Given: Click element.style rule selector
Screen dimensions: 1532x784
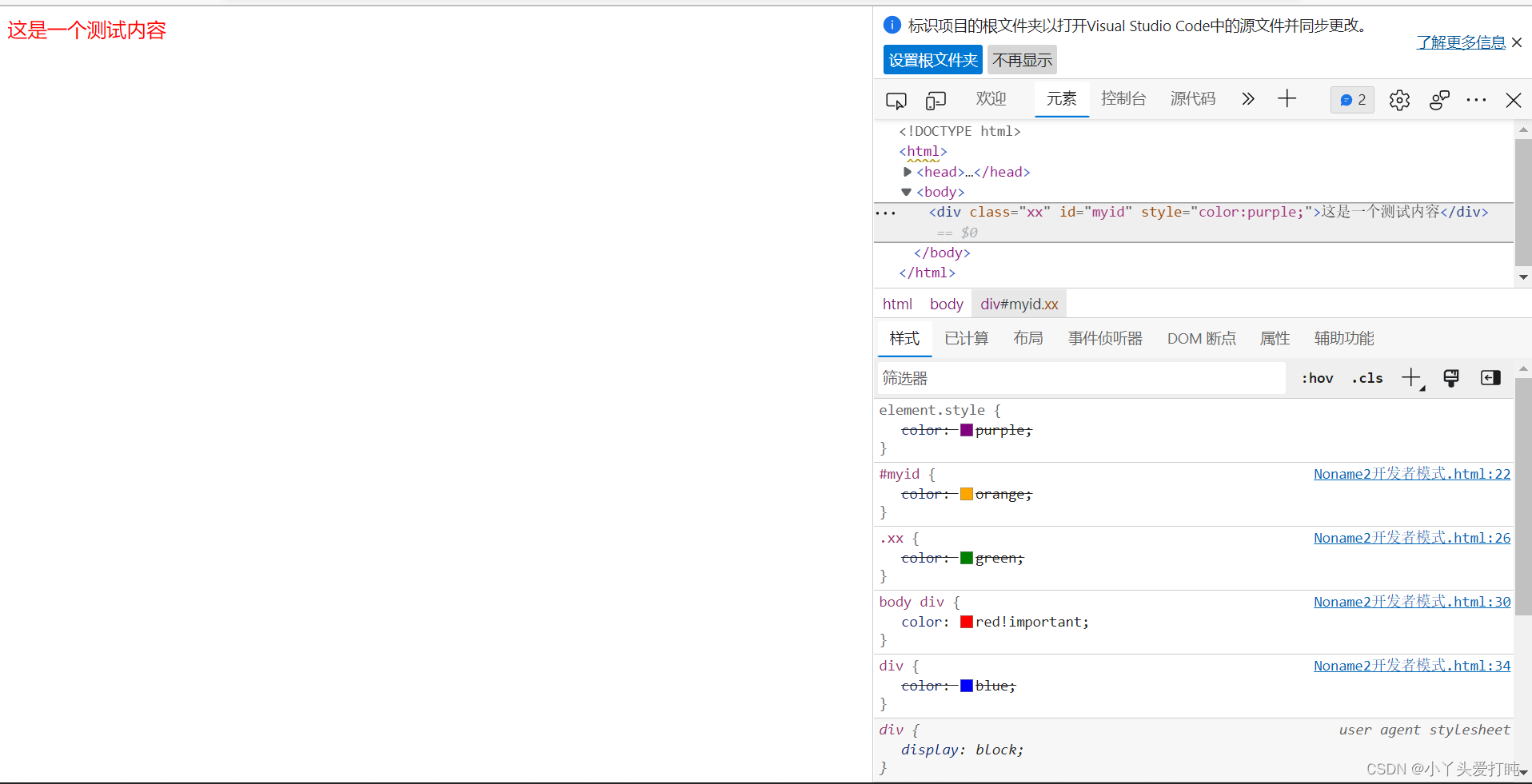Looking at the screenshot, I should 932,410.
